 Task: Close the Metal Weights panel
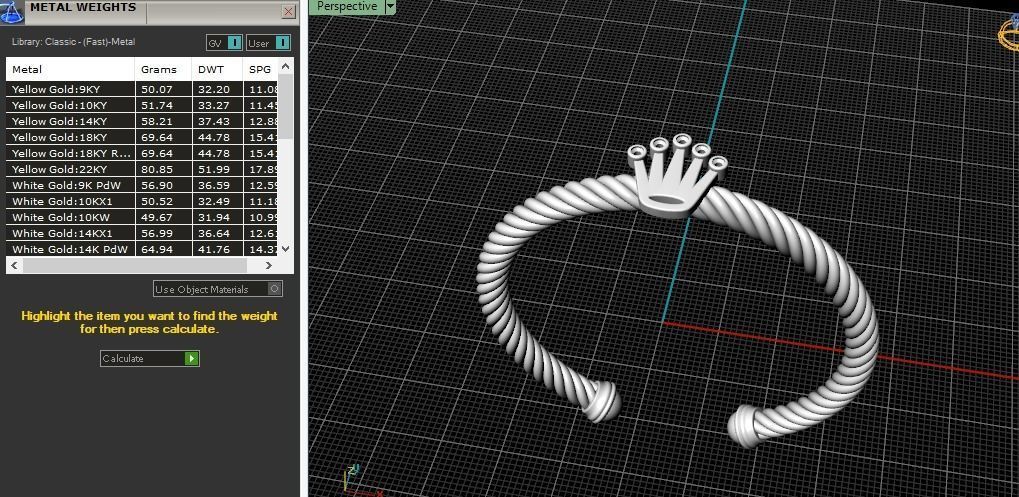289,11
